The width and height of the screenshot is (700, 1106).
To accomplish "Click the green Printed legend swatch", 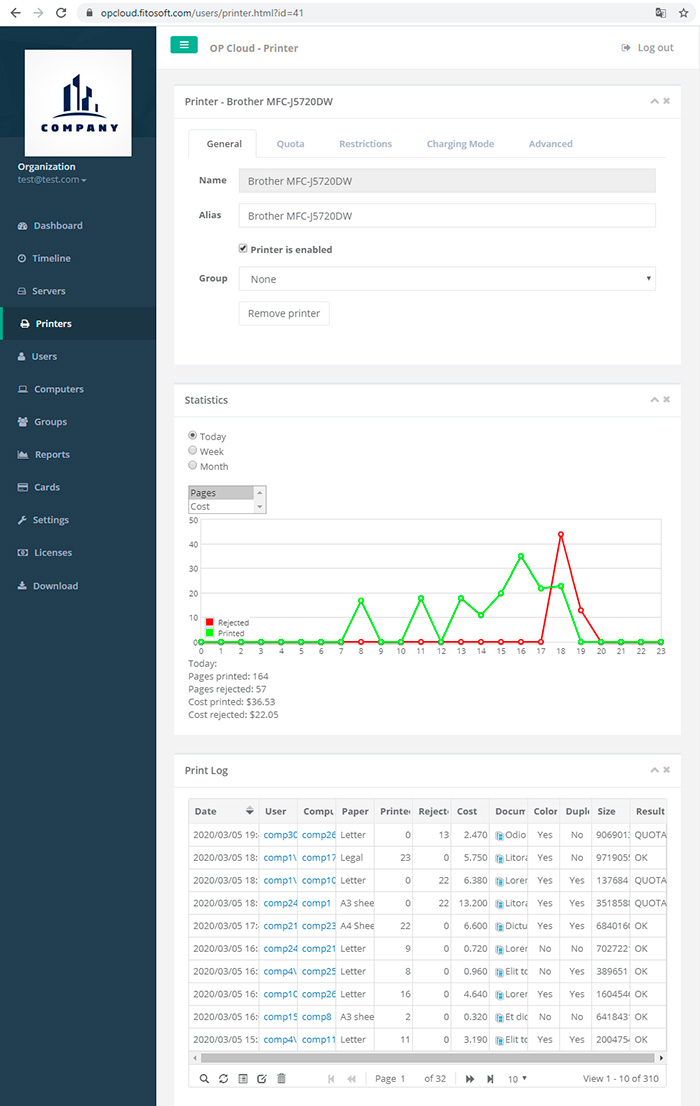I will tap(210, 633).
